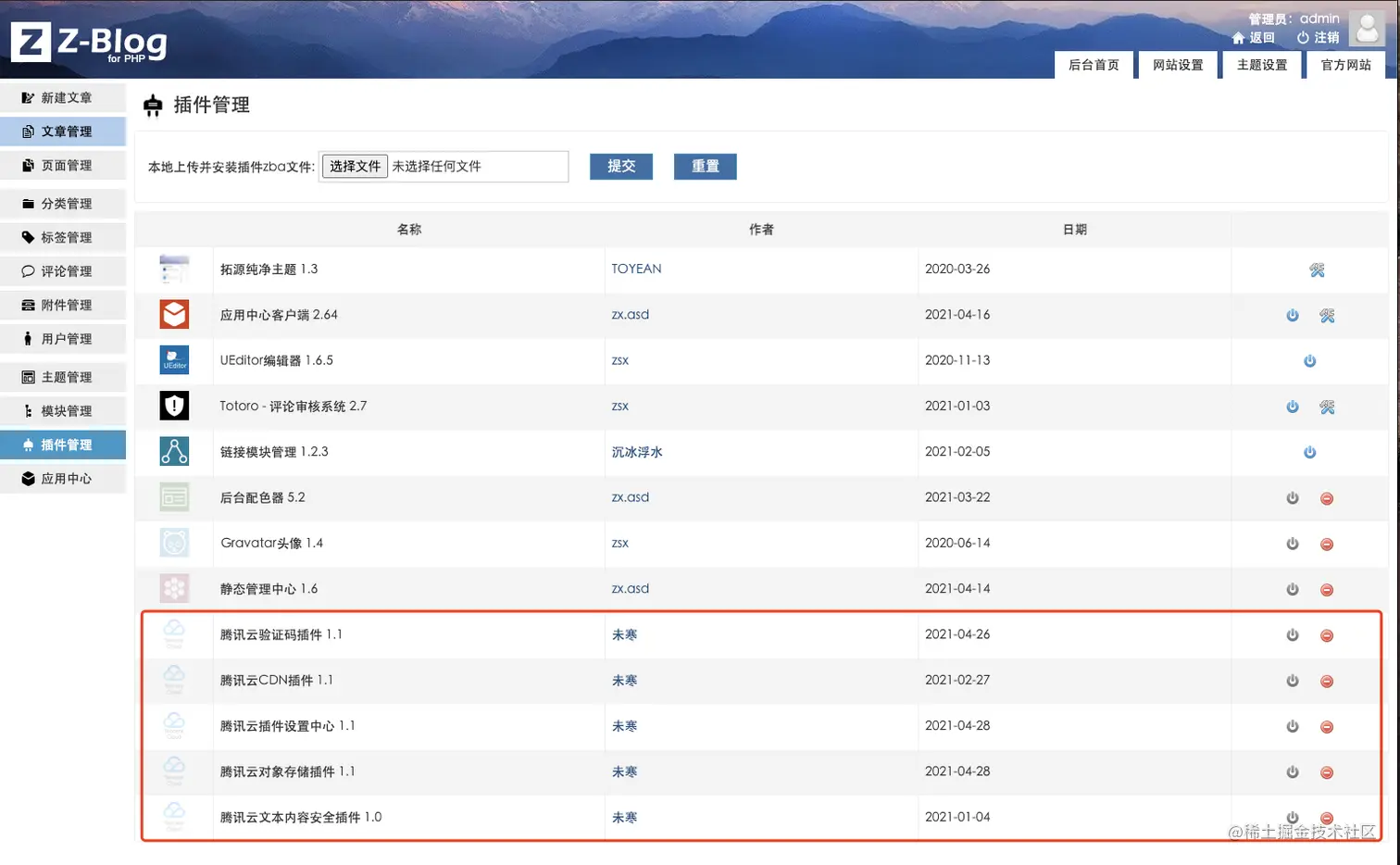
Task: Go to 评论管理 in the sidebar
Action: coord(63,271)
